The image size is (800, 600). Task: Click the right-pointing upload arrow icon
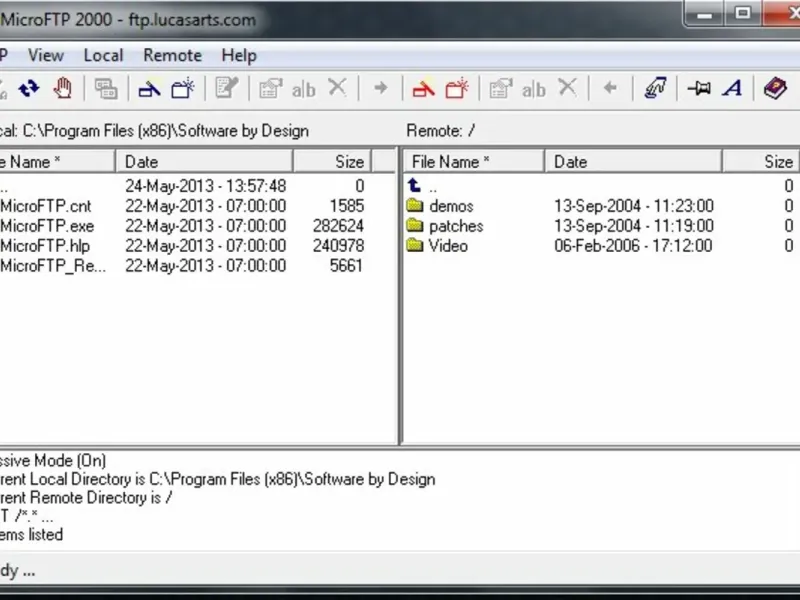(x=381, y=88)
